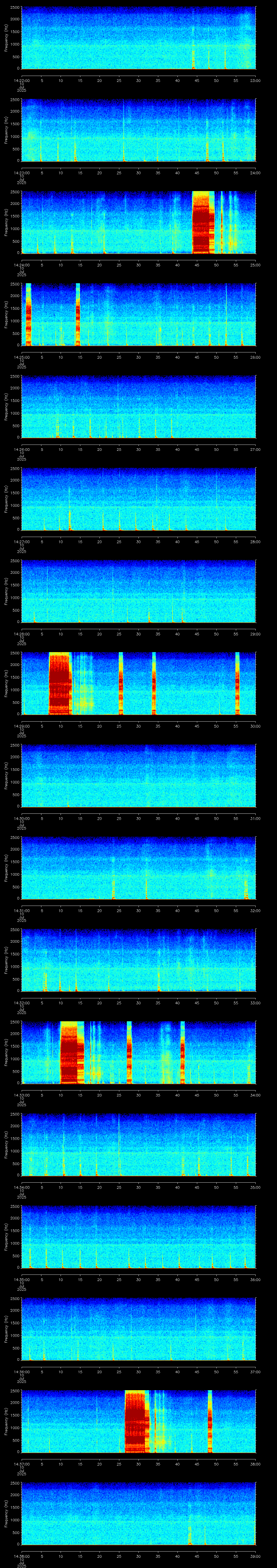Select the wide red burst in the 14:37 spectrogram

(x=137, y=1421)
